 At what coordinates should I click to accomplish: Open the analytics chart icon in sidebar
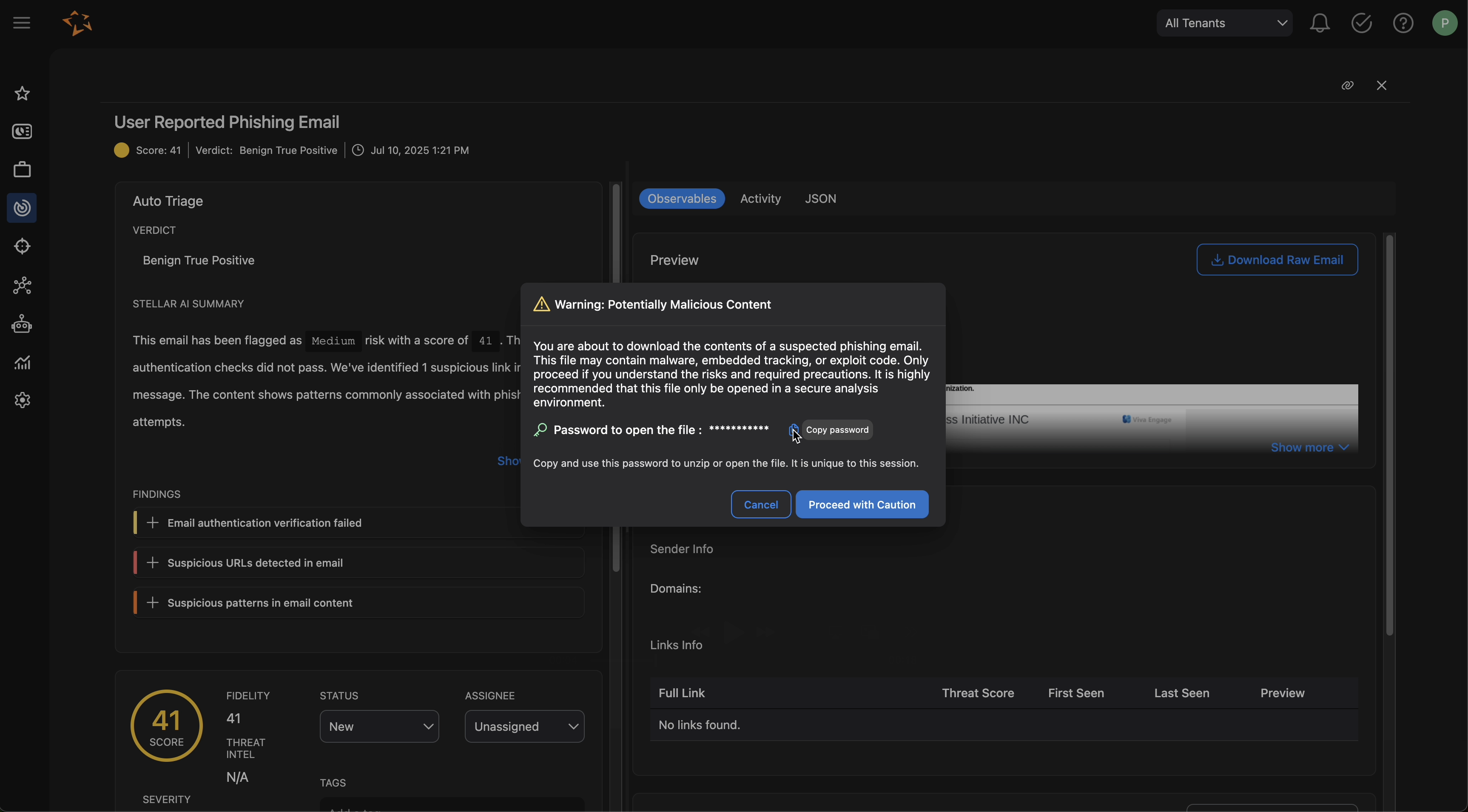22,362
